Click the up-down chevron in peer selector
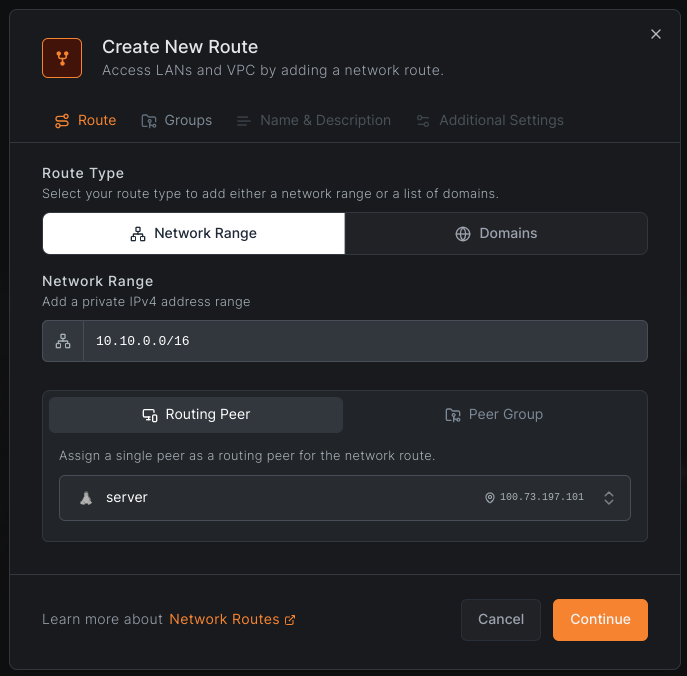Screen dimensions: 687x676 pos(609,498)
